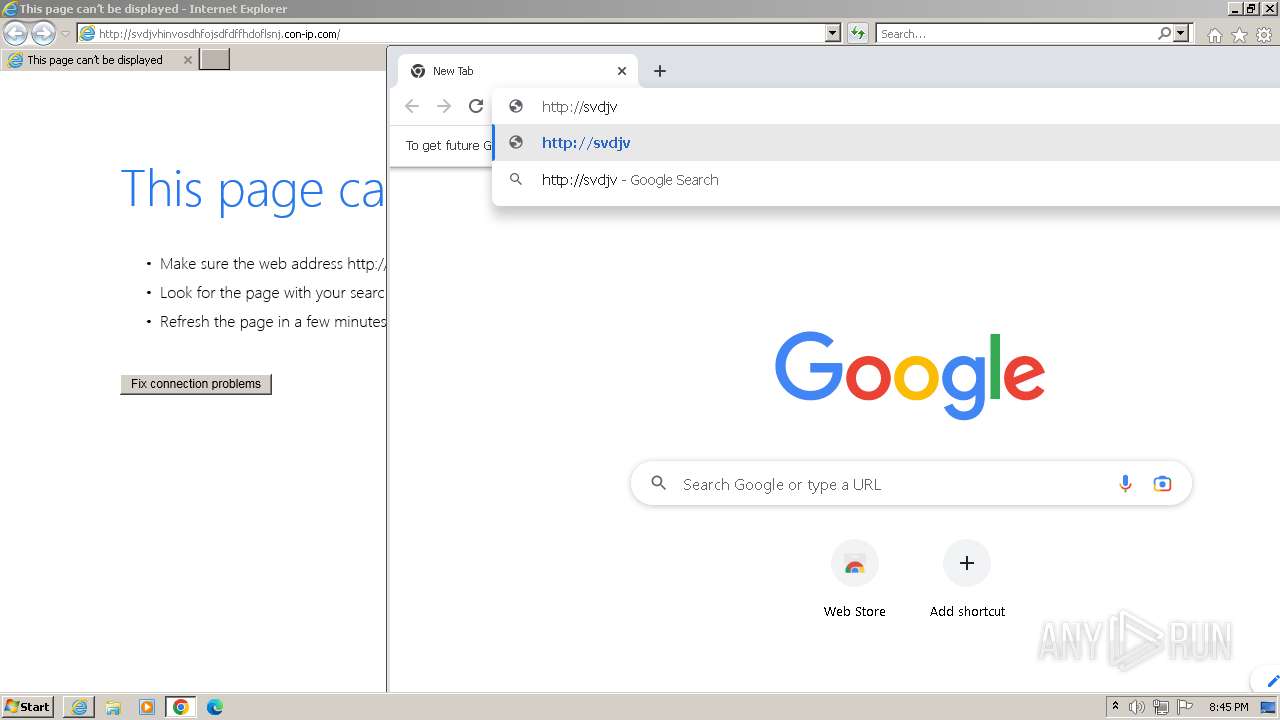Click the IE address bar URL
1280x720 pixels.
click(x=220, y=34)
